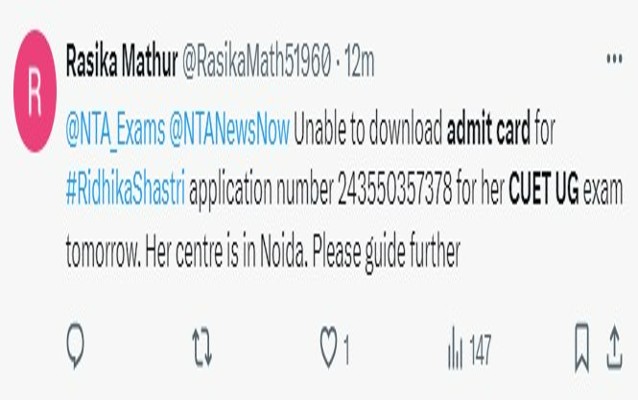Click the like count of 1
This screenshot has height=400, width=638.
tap(346, 350)
